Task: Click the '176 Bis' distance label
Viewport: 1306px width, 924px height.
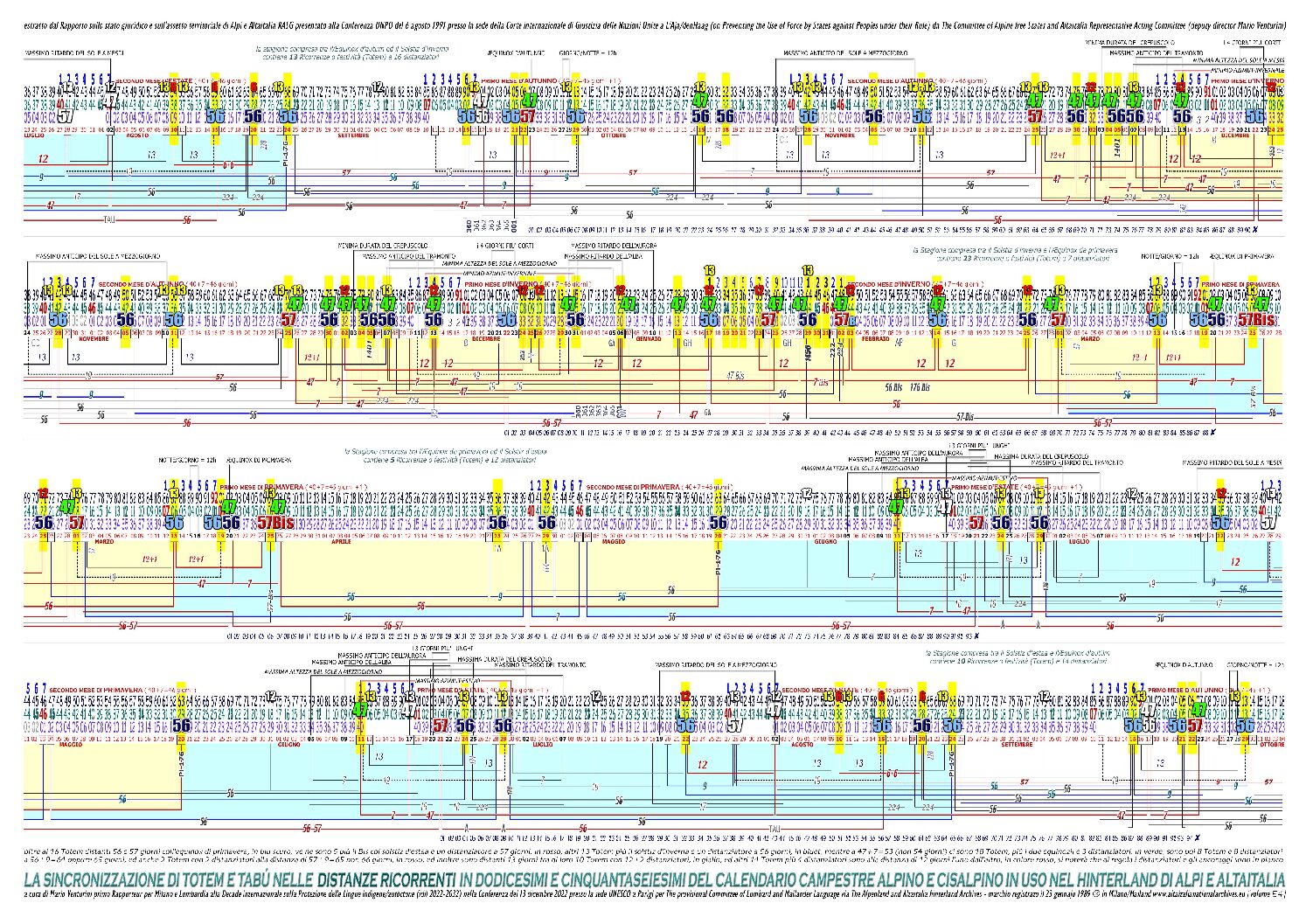Action: (920, 386)
